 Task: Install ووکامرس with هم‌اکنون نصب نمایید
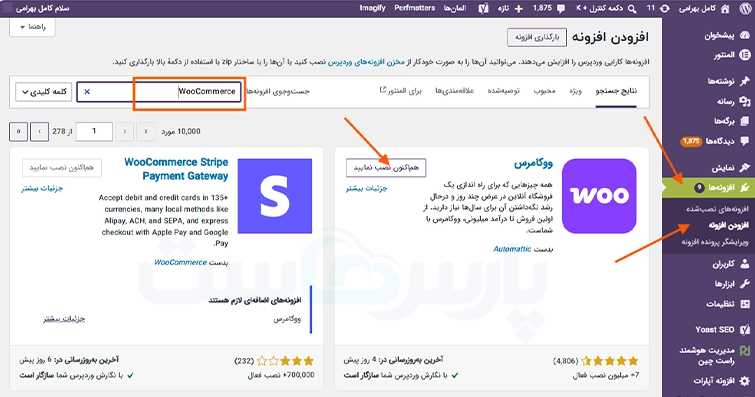coord(386,168)
